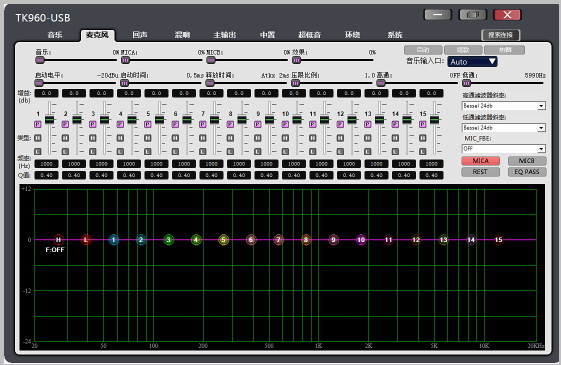
Task: Select orange band node 8 on the EQ graph
Action: click(306, 239)
